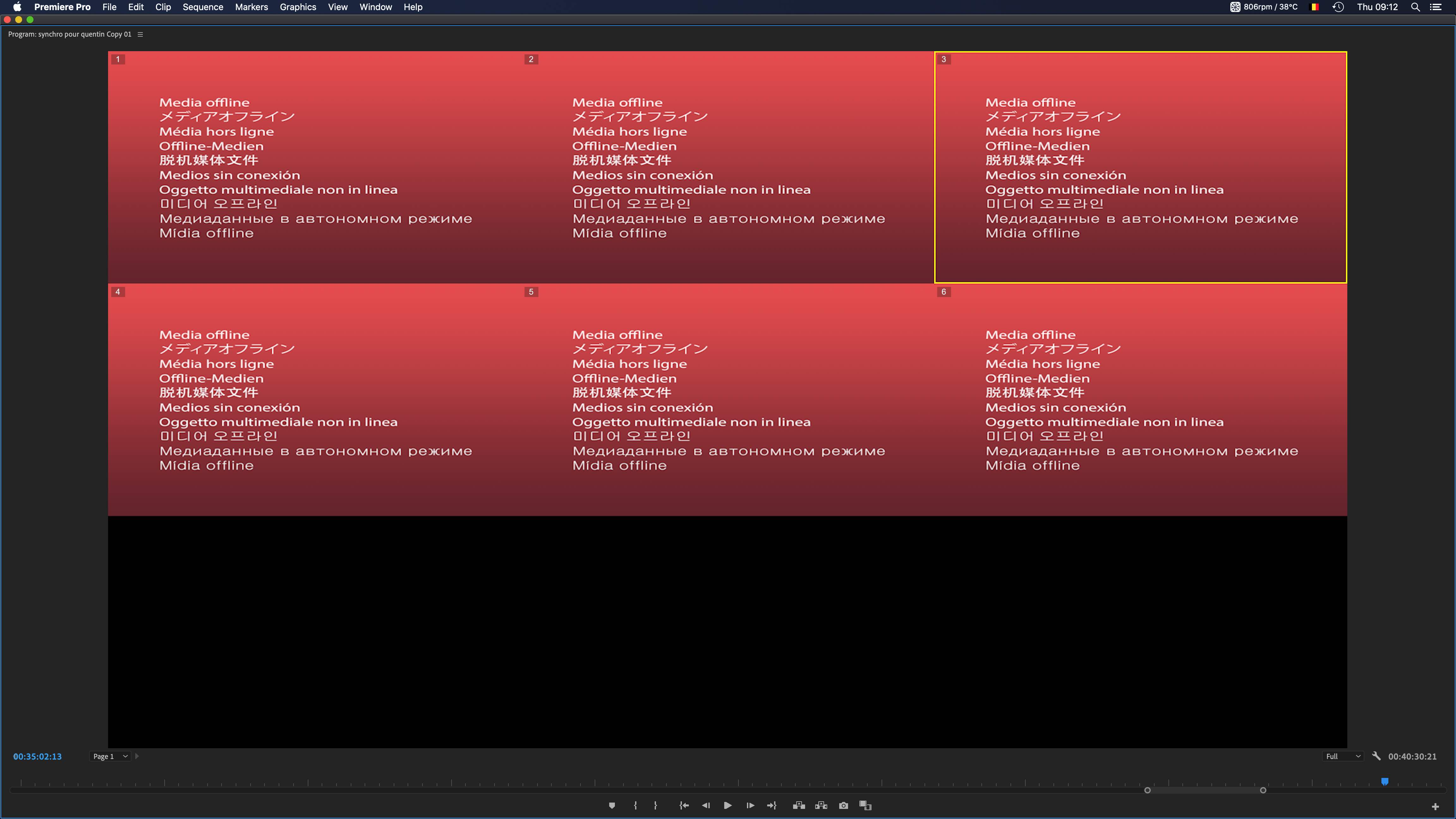This screenshot has height=819, width=1456.
Task: Open the Page 1 dropdown
Action: (110, 756)
